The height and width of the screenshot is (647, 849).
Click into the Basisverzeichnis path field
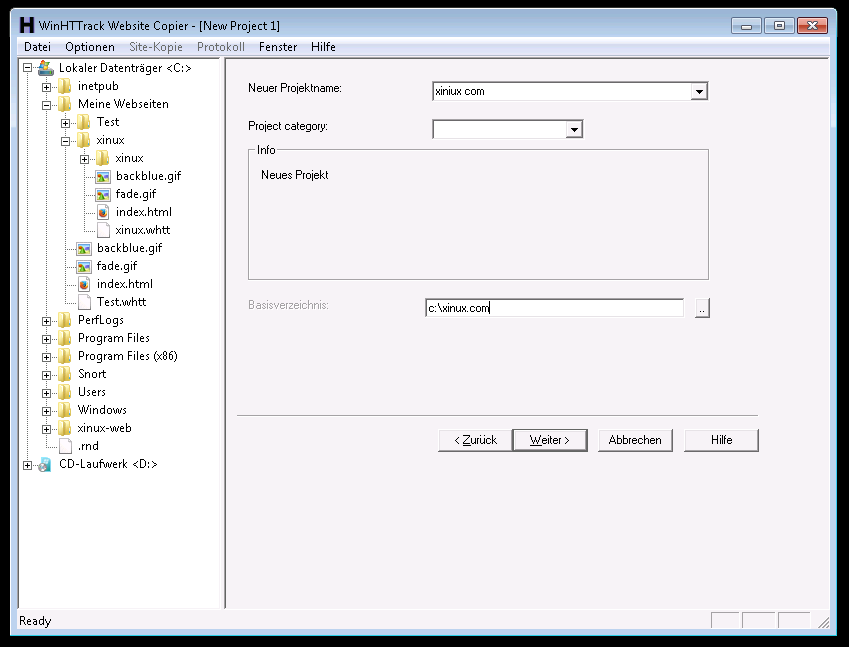(x=554, y=309)
